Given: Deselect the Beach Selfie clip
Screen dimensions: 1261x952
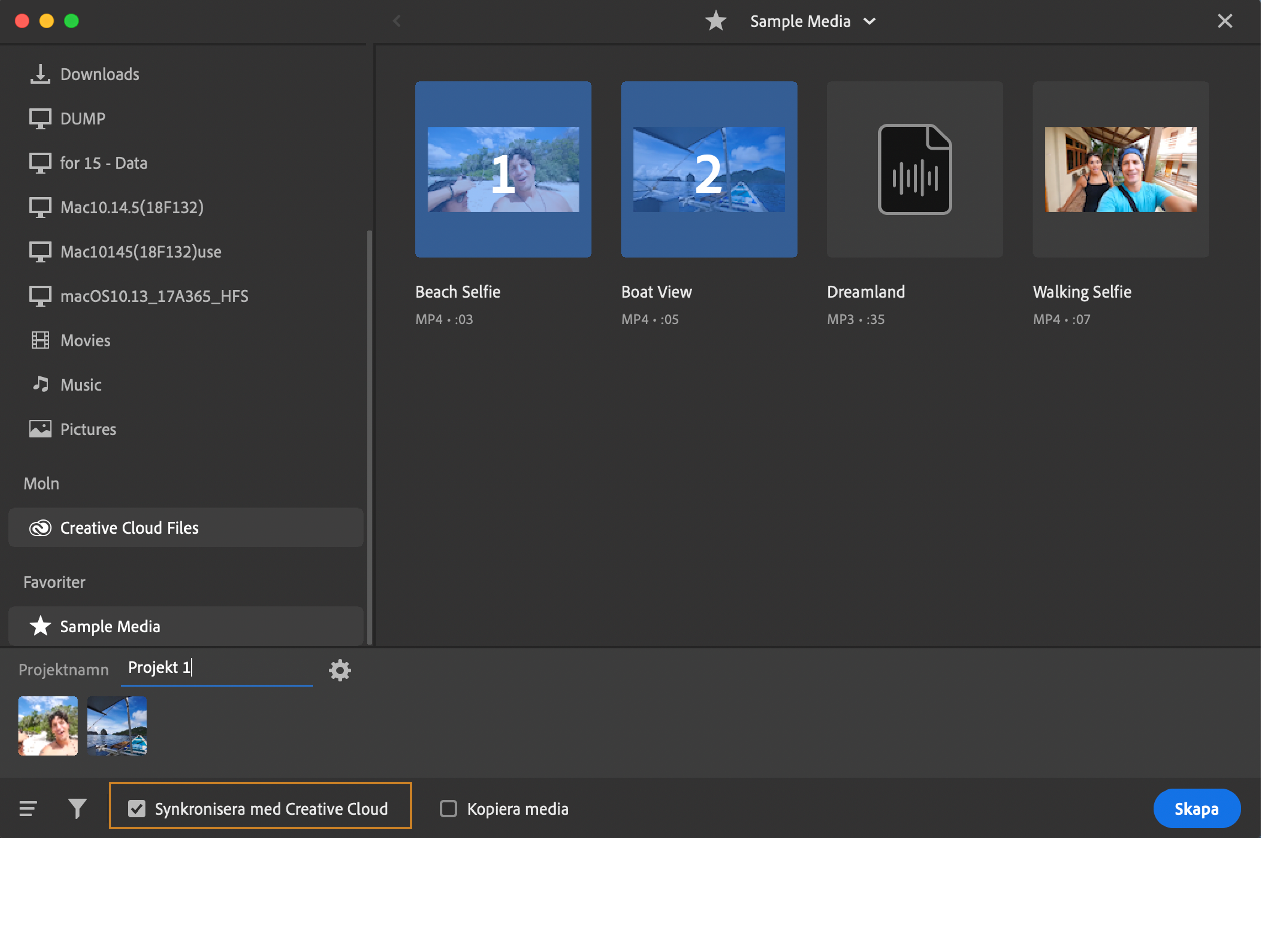Looking at the screenshot, I should [x=503, y=169].
